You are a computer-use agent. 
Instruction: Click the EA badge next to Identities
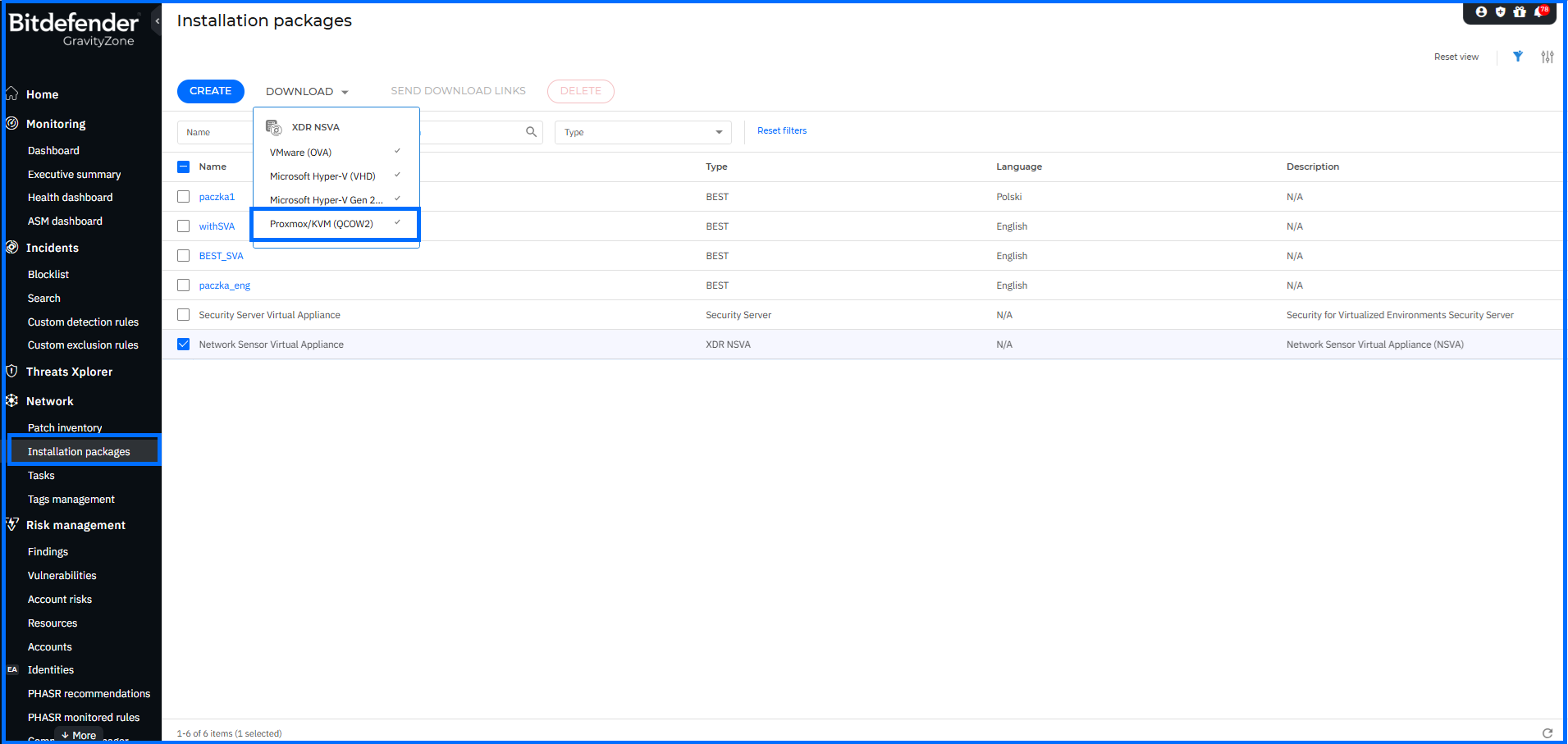pos(12,669)
